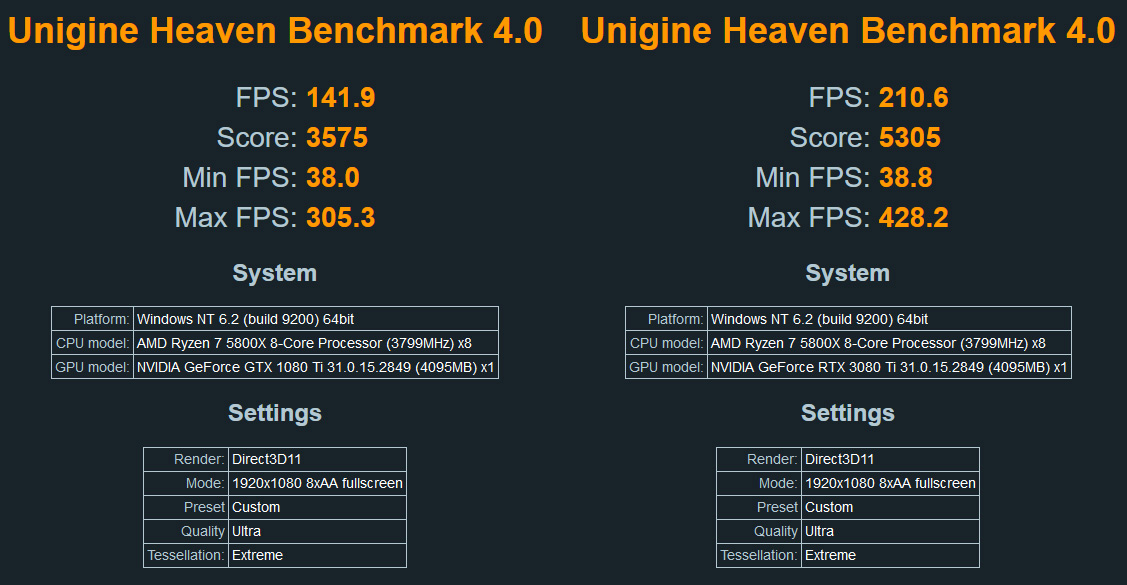Click the right Unigine Heaven Benchmark 4.0 title

pyautogui.click(x=847, y=31)
